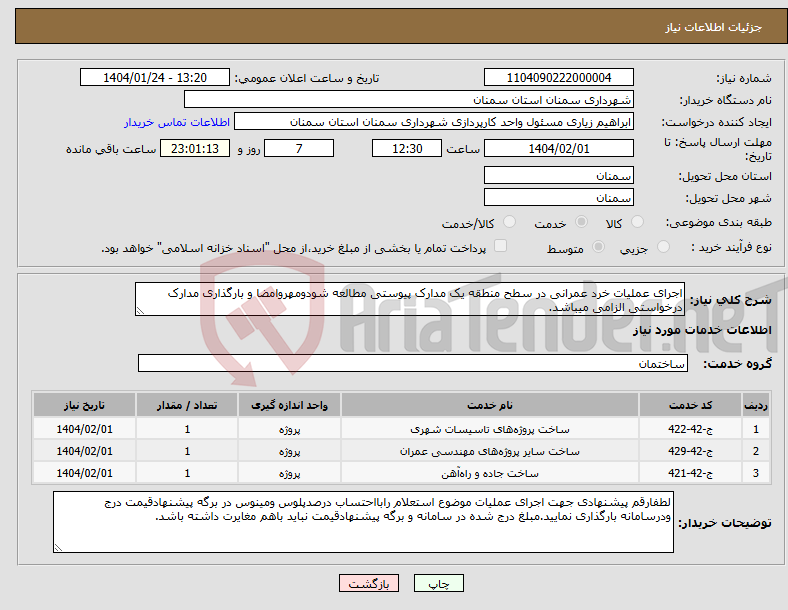Image resolution: width=788 pixels, height=610 pixels.
Task: Click the date cell in row 1
Action: (x=84, y=429)
